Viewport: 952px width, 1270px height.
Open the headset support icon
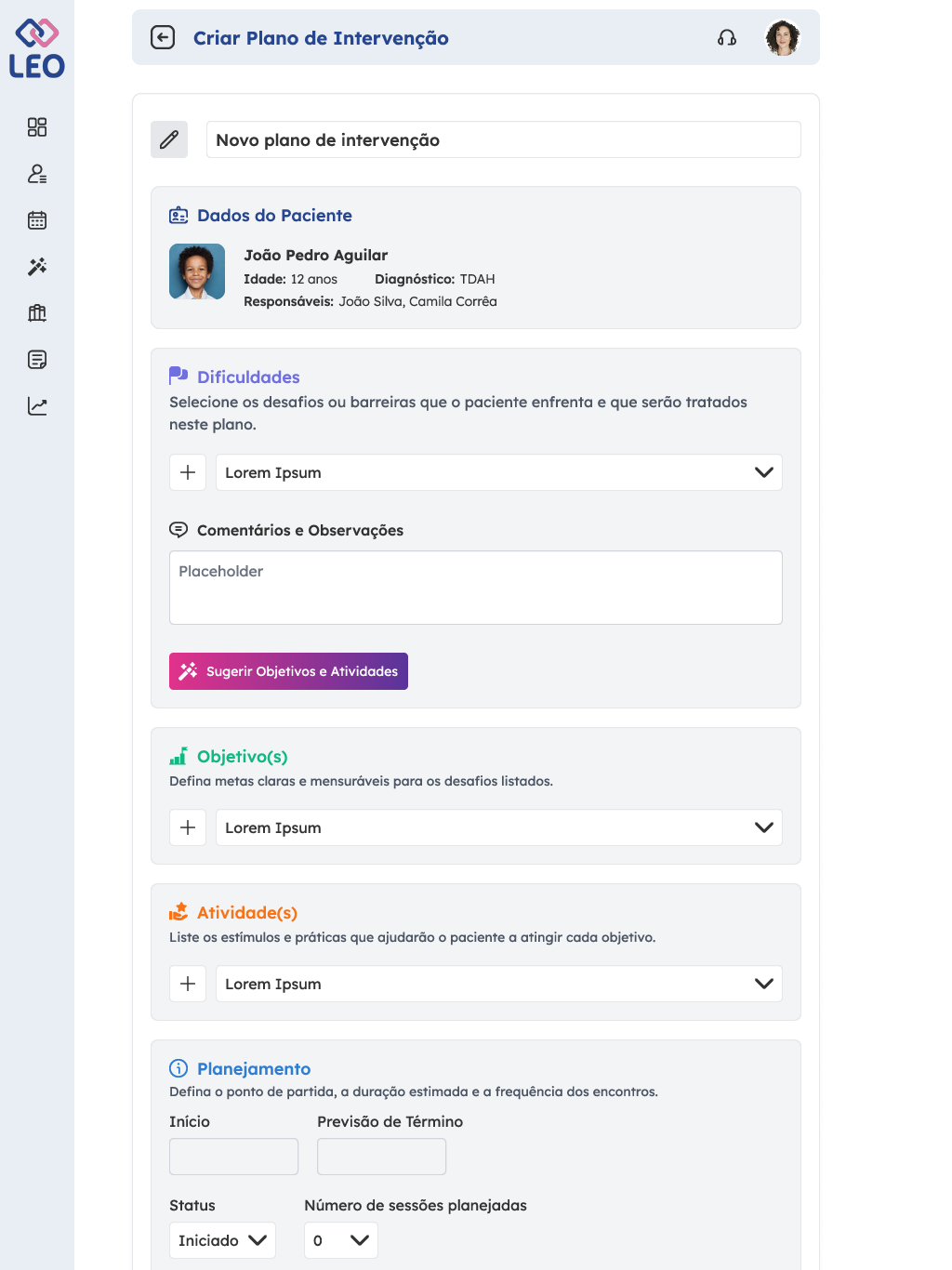[x=727, y=37]
